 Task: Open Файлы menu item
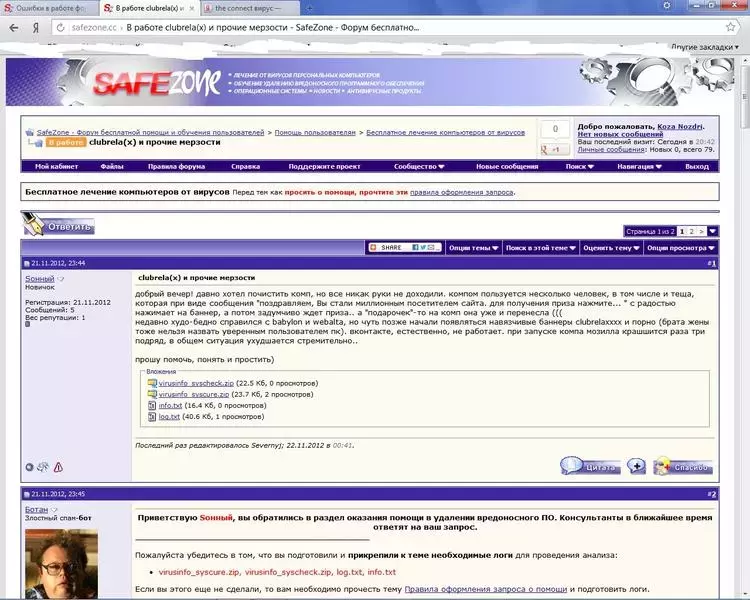tap(112, 167)
